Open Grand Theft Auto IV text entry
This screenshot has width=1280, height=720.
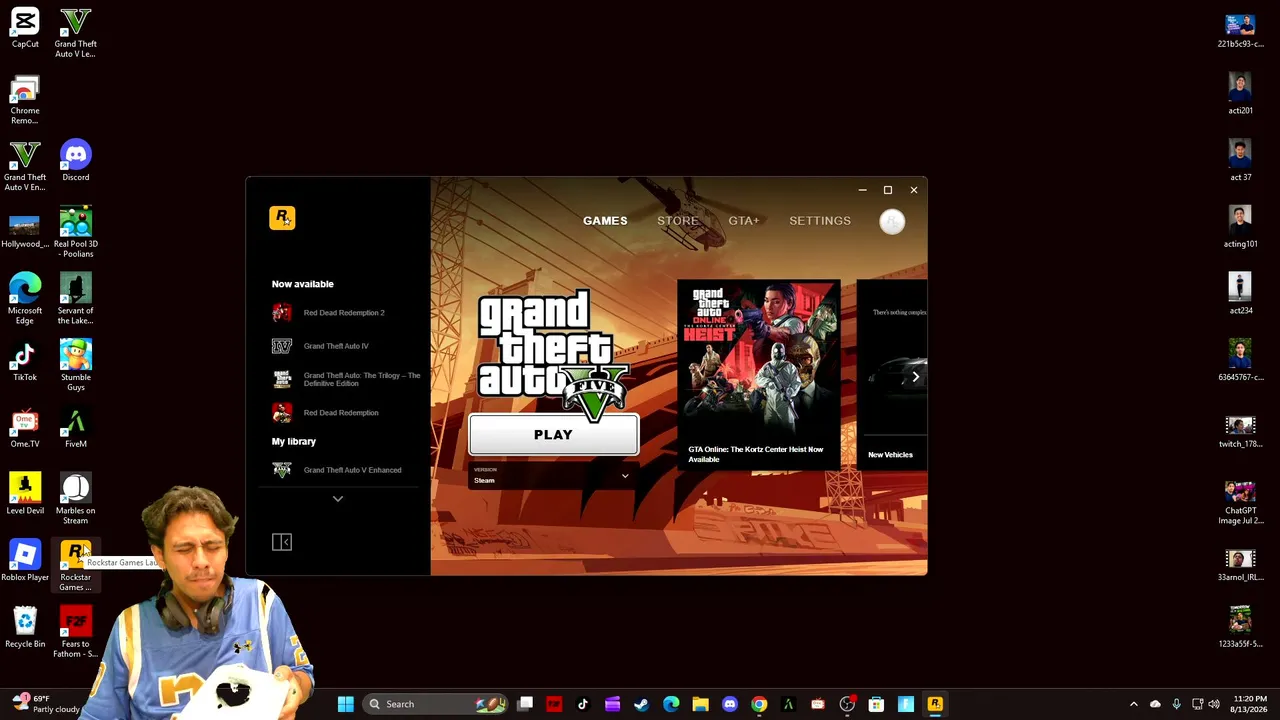click(336, 346)
